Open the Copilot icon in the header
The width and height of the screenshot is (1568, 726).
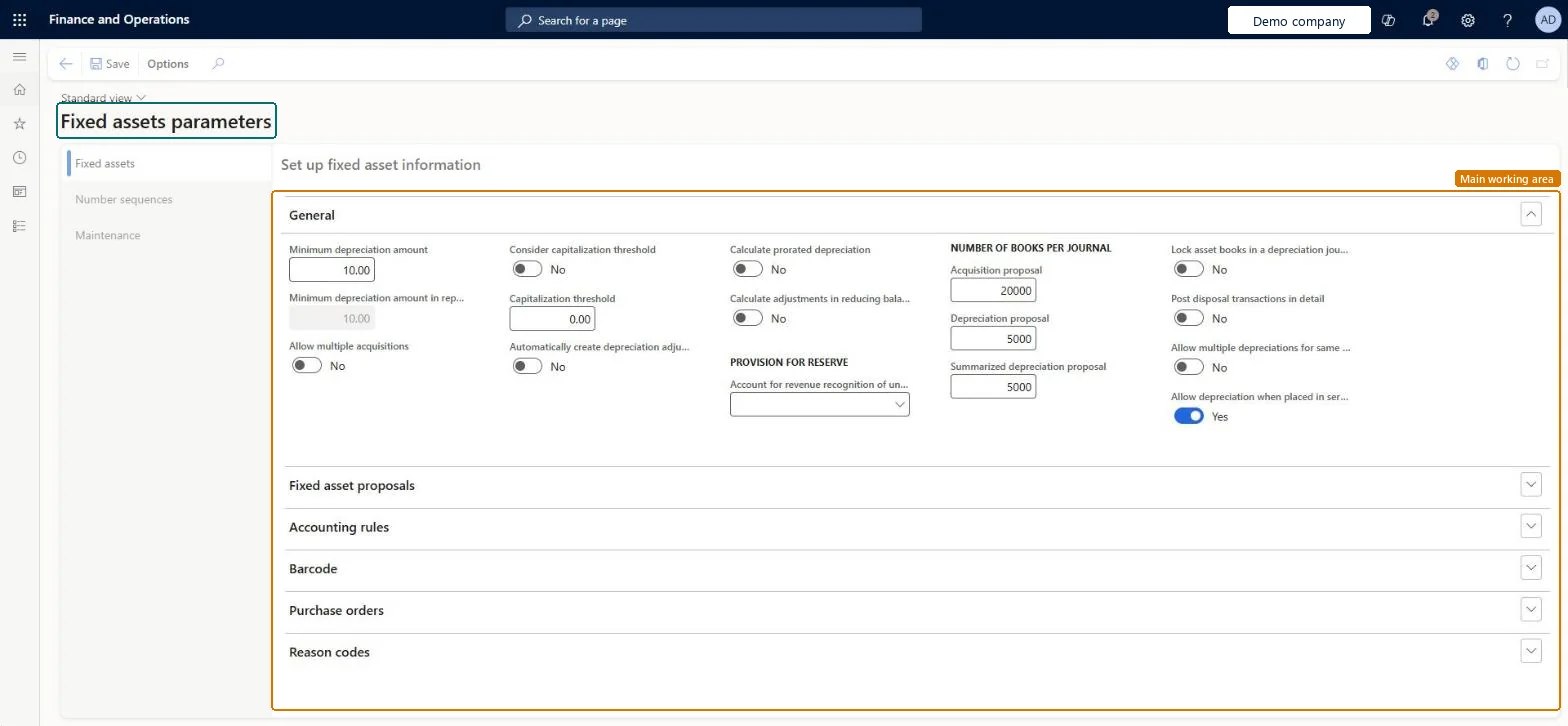(1388, 20)
